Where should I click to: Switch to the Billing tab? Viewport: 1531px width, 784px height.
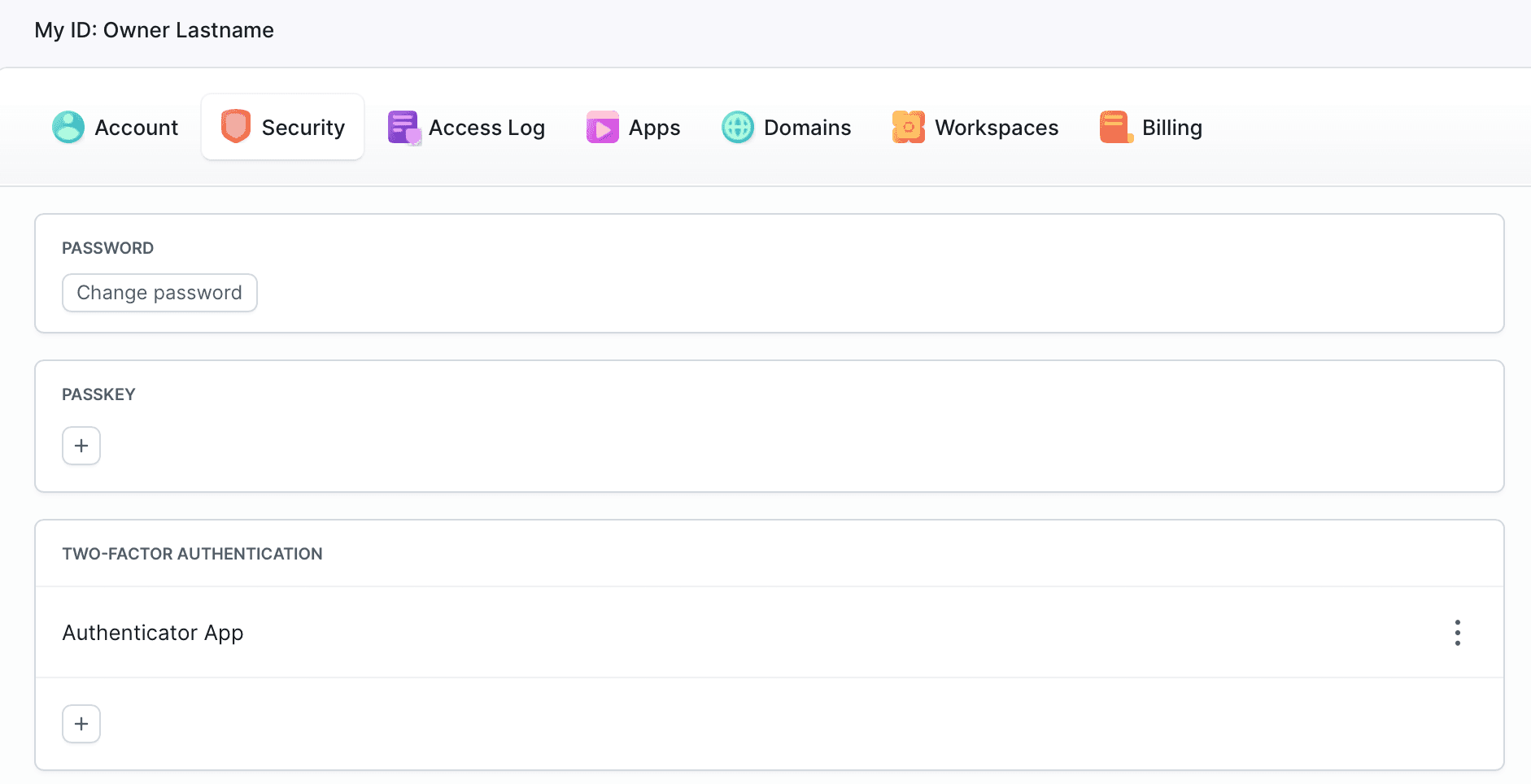click(x=1172, y=127)
